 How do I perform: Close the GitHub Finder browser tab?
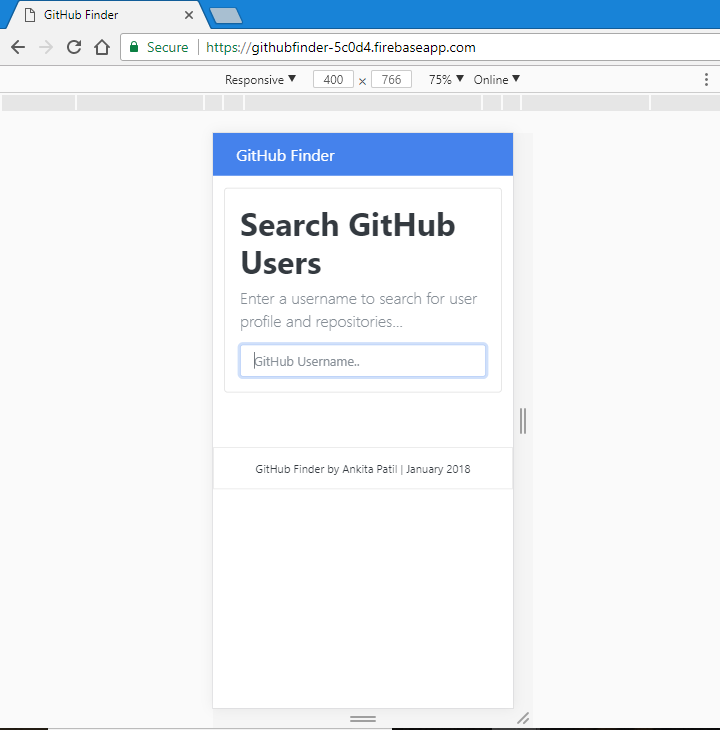pos(189,15)
